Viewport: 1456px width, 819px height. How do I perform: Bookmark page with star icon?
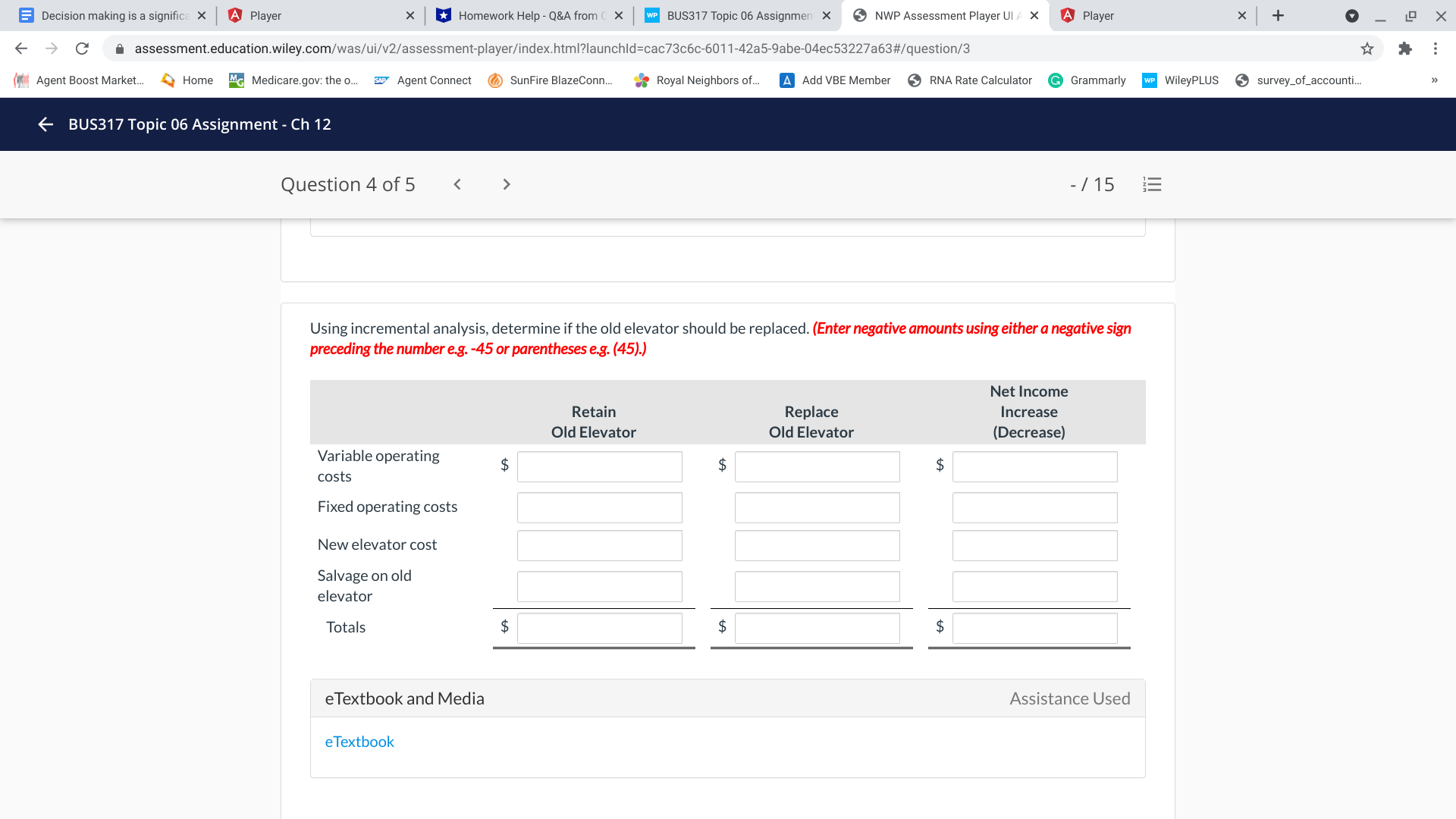coord(1367,49)
